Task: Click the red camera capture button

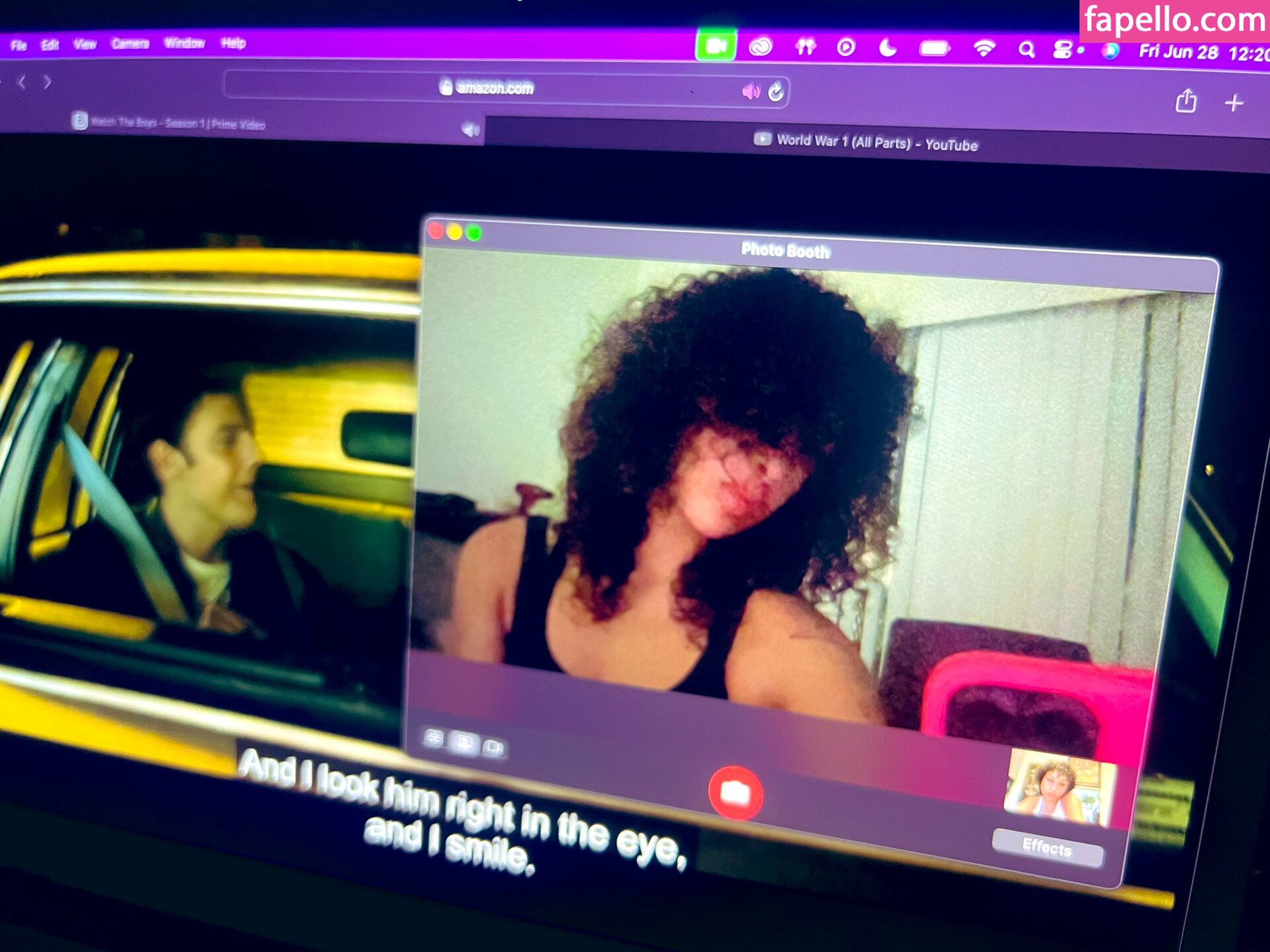Action: point(735,793)
